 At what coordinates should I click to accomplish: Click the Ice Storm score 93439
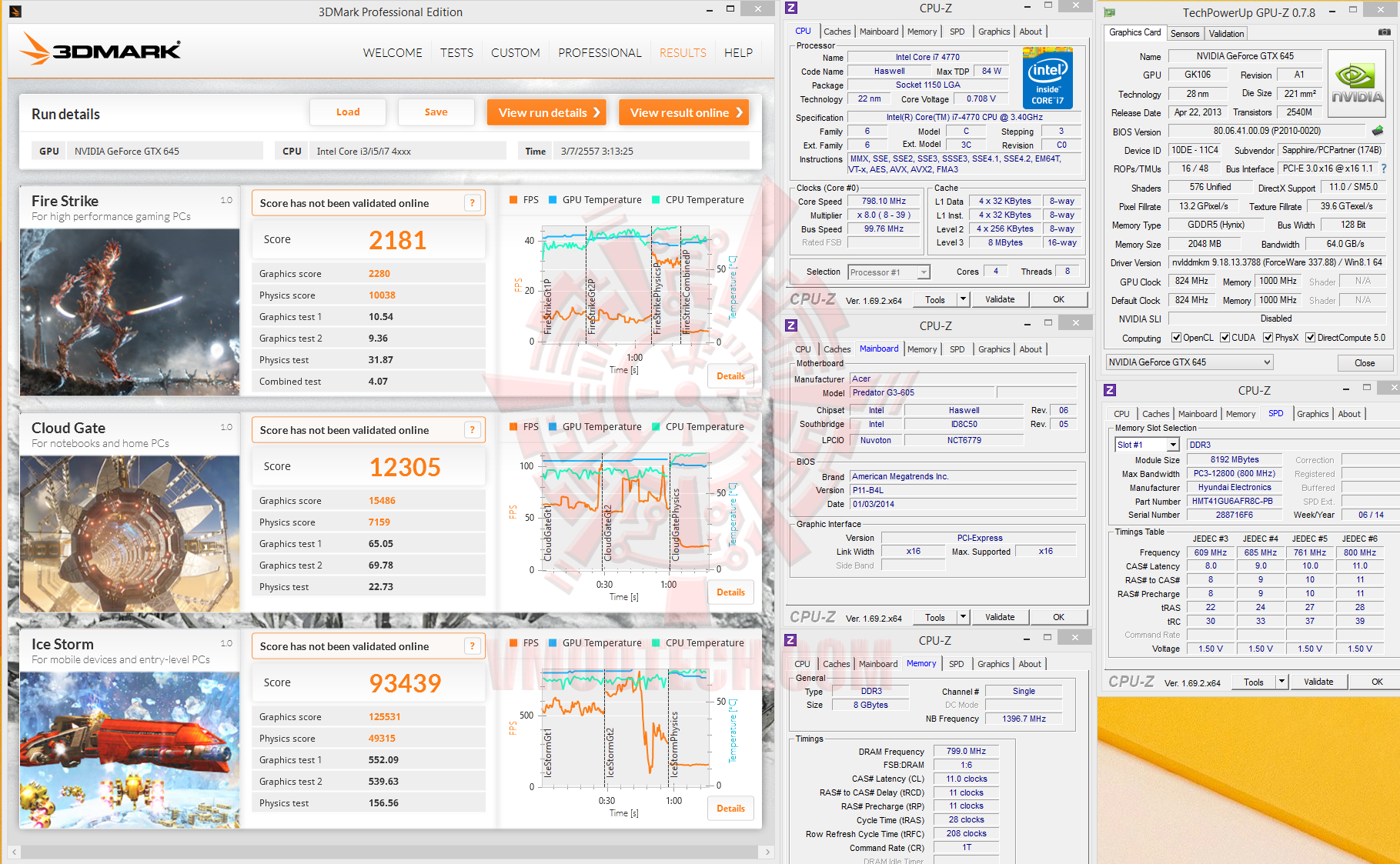[x=405, y=683]
